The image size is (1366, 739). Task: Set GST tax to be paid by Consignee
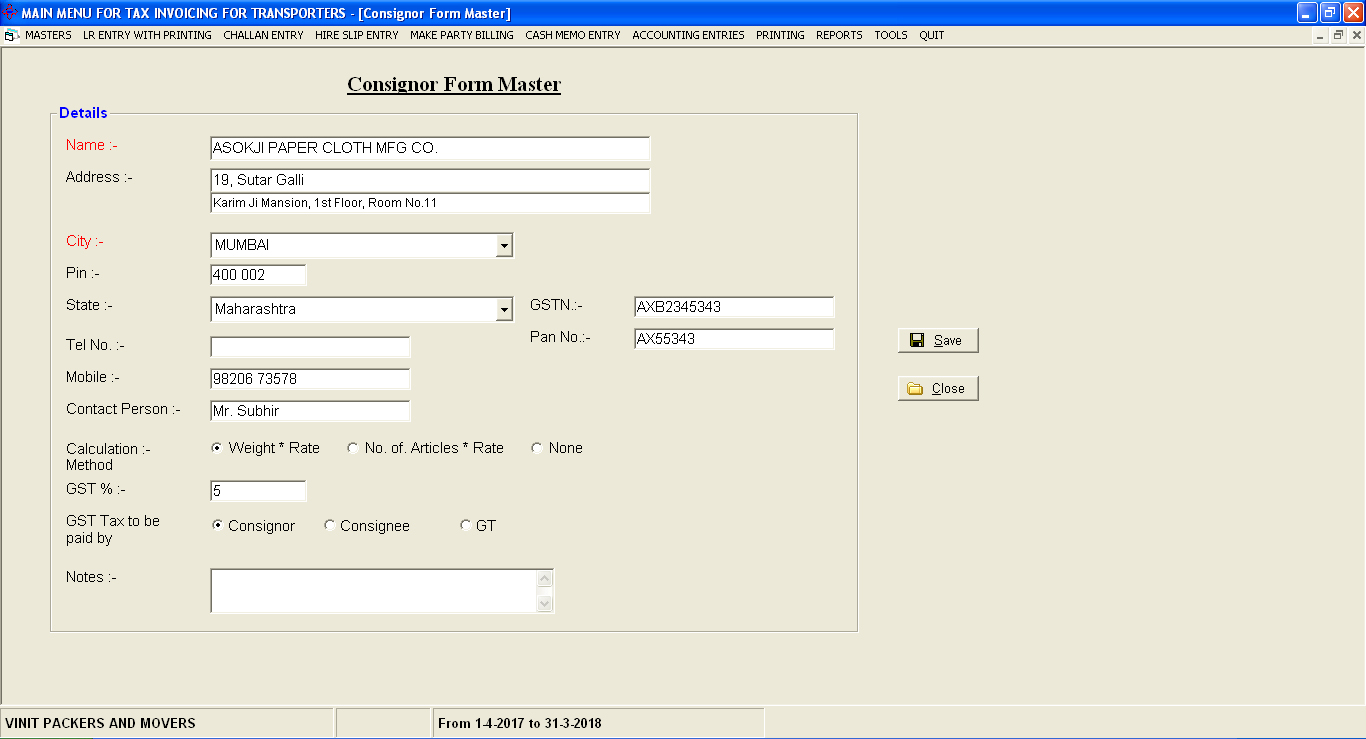330,524
